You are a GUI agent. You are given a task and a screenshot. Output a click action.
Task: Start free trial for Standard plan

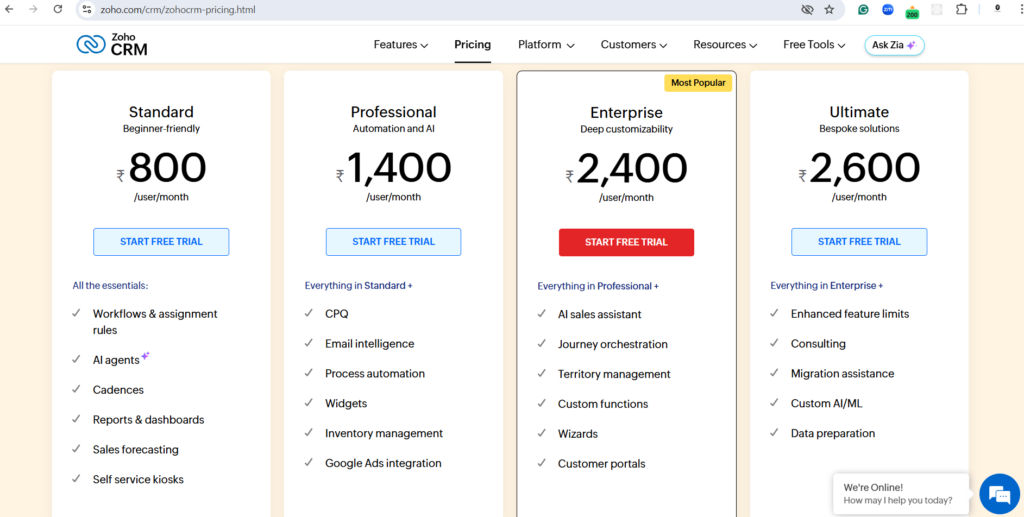coord(161,242)
